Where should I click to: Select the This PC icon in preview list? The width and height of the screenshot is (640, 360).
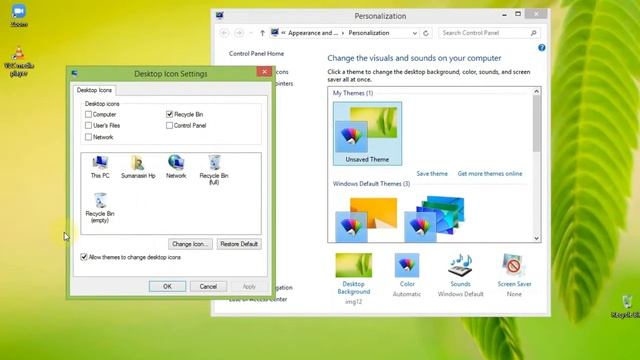100,167
